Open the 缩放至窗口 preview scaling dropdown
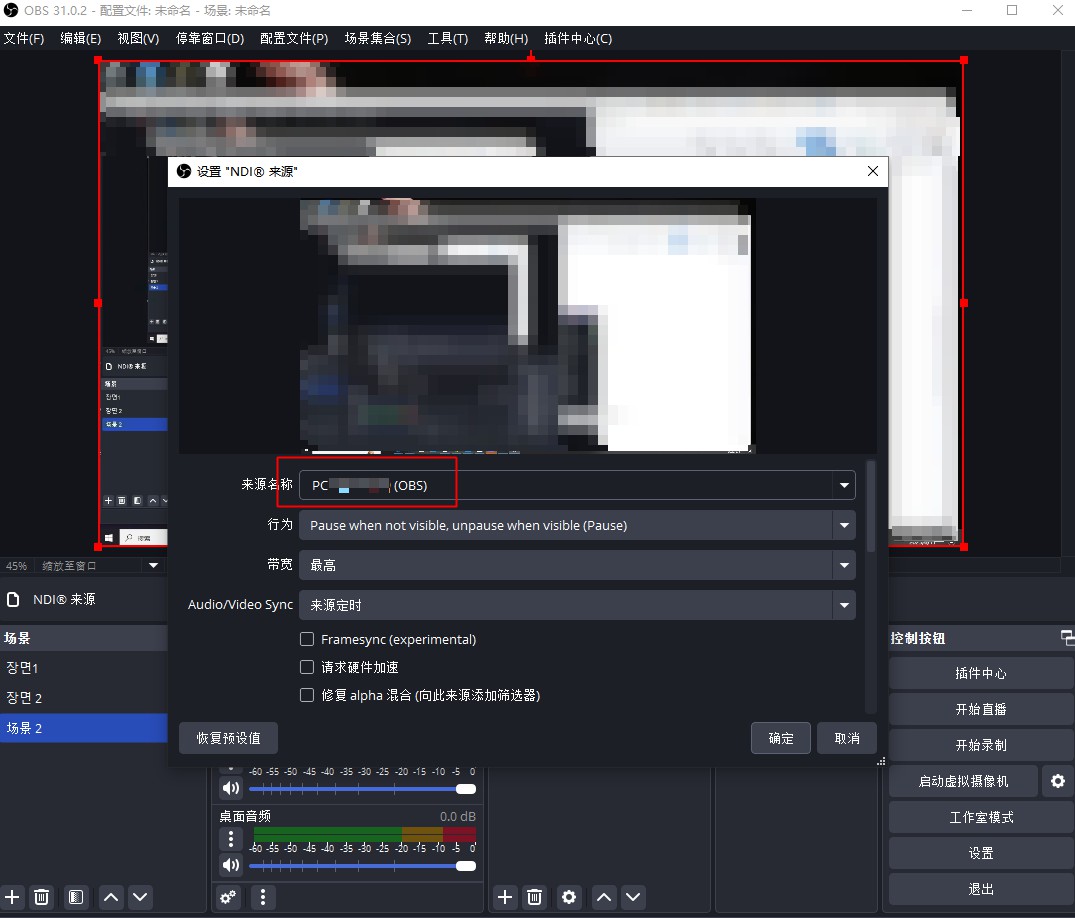The height and width of the screenshot is (918, 1075). pos(99,566)
